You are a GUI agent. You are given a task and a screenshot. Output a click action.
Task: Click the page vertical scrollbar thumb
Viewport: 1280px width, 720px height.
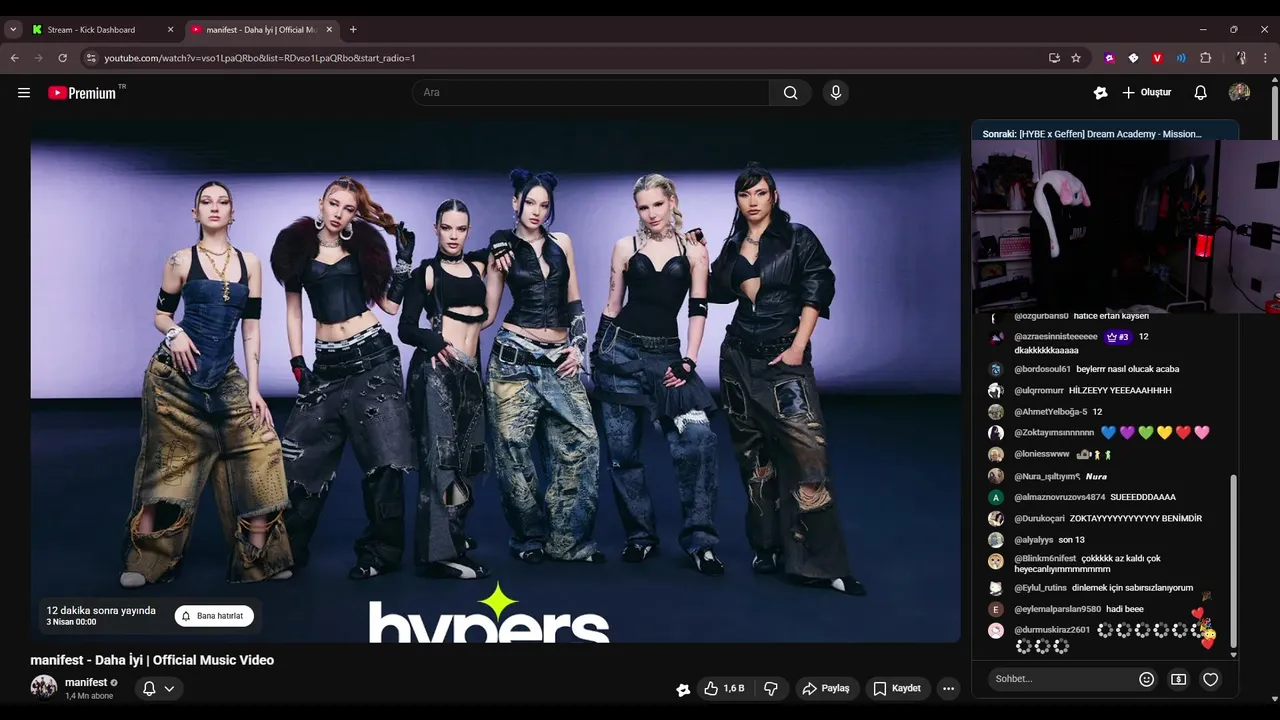click(1274, 112)
